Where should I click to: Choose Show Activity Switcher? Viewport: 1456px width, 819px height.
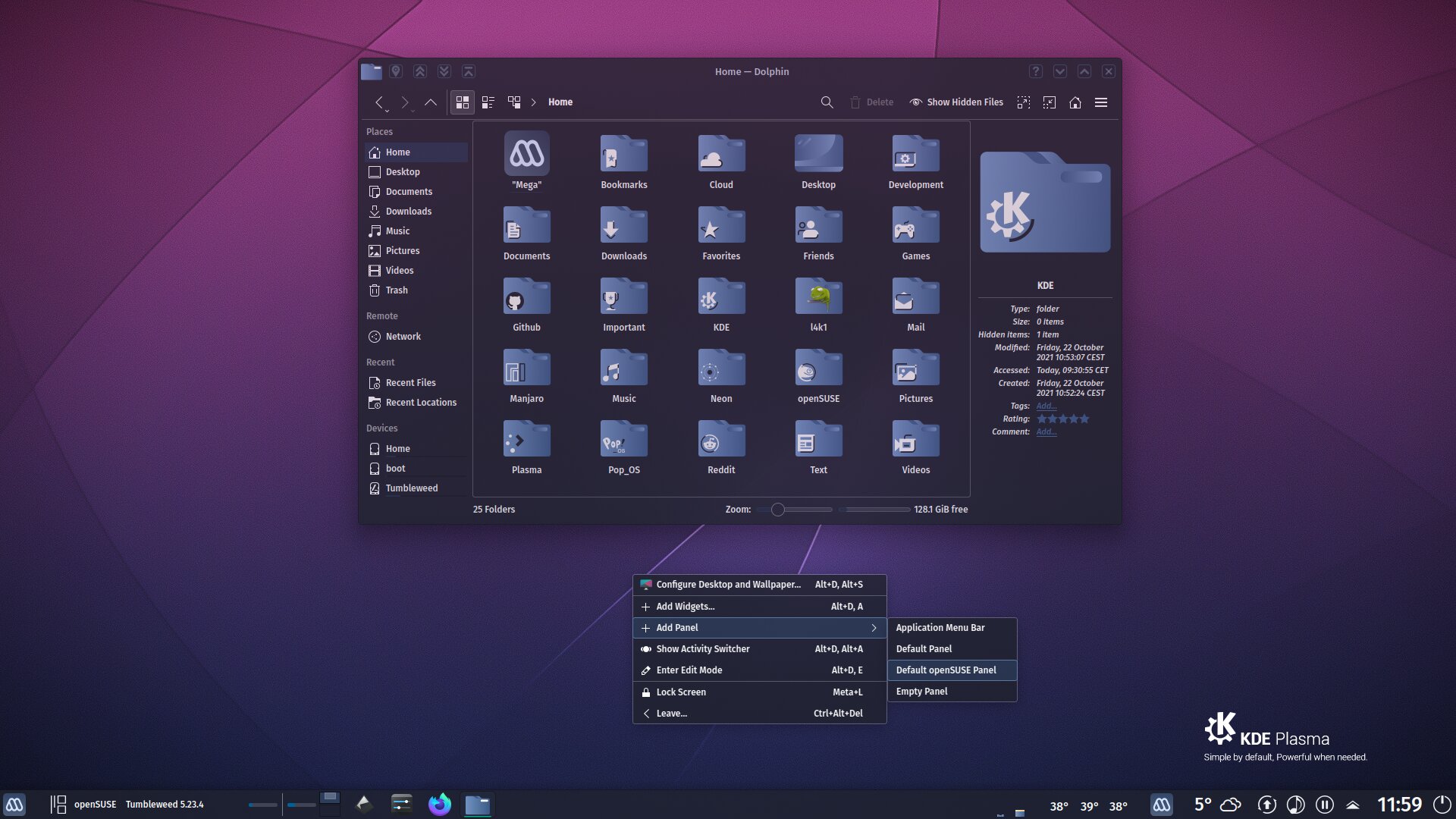tap(759, 649)
